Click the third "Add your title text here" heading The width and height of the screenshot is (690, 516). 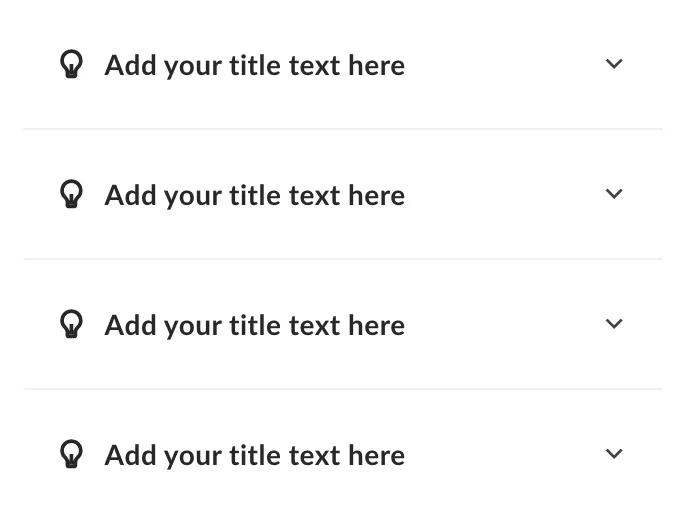(x=255, y=326)
